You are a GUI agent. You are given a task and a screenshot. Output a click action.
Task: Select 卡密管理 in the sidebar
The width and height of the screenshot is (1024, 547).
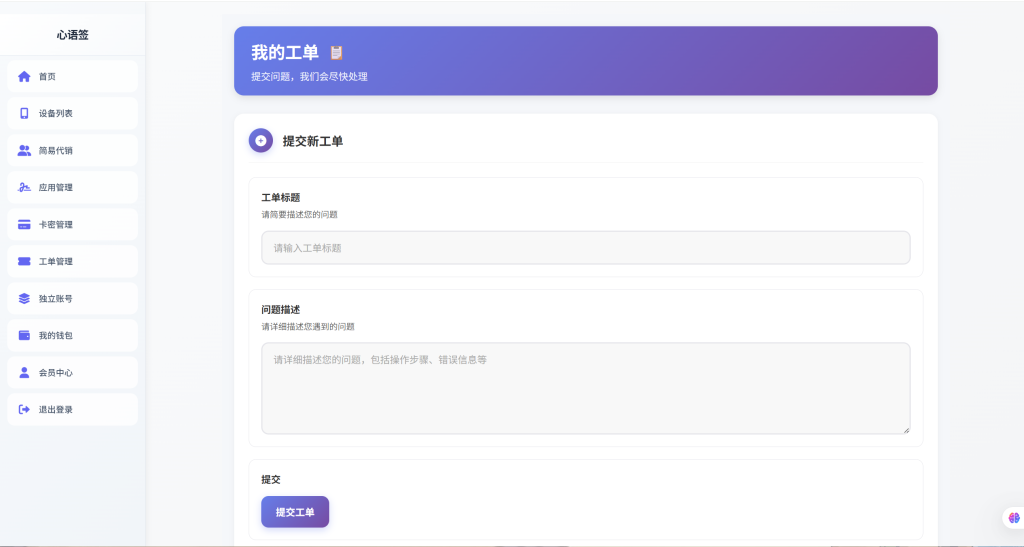point(72,225)
